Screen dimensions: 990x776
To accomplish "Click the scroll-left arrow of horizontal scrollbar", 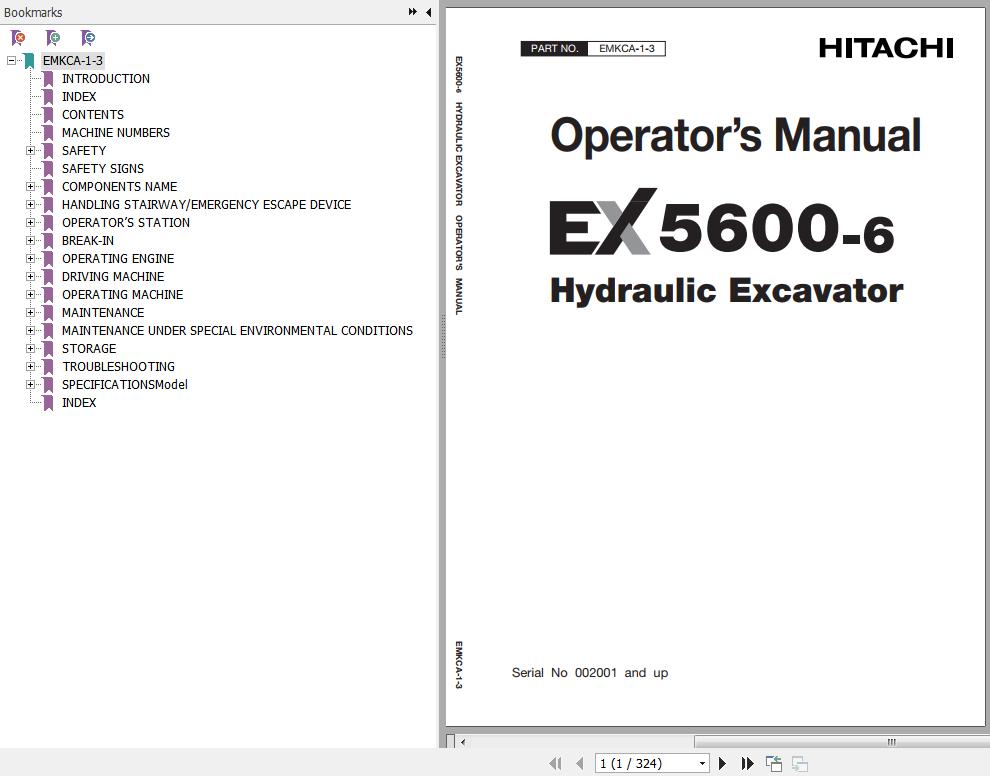I will pos(463,742).
